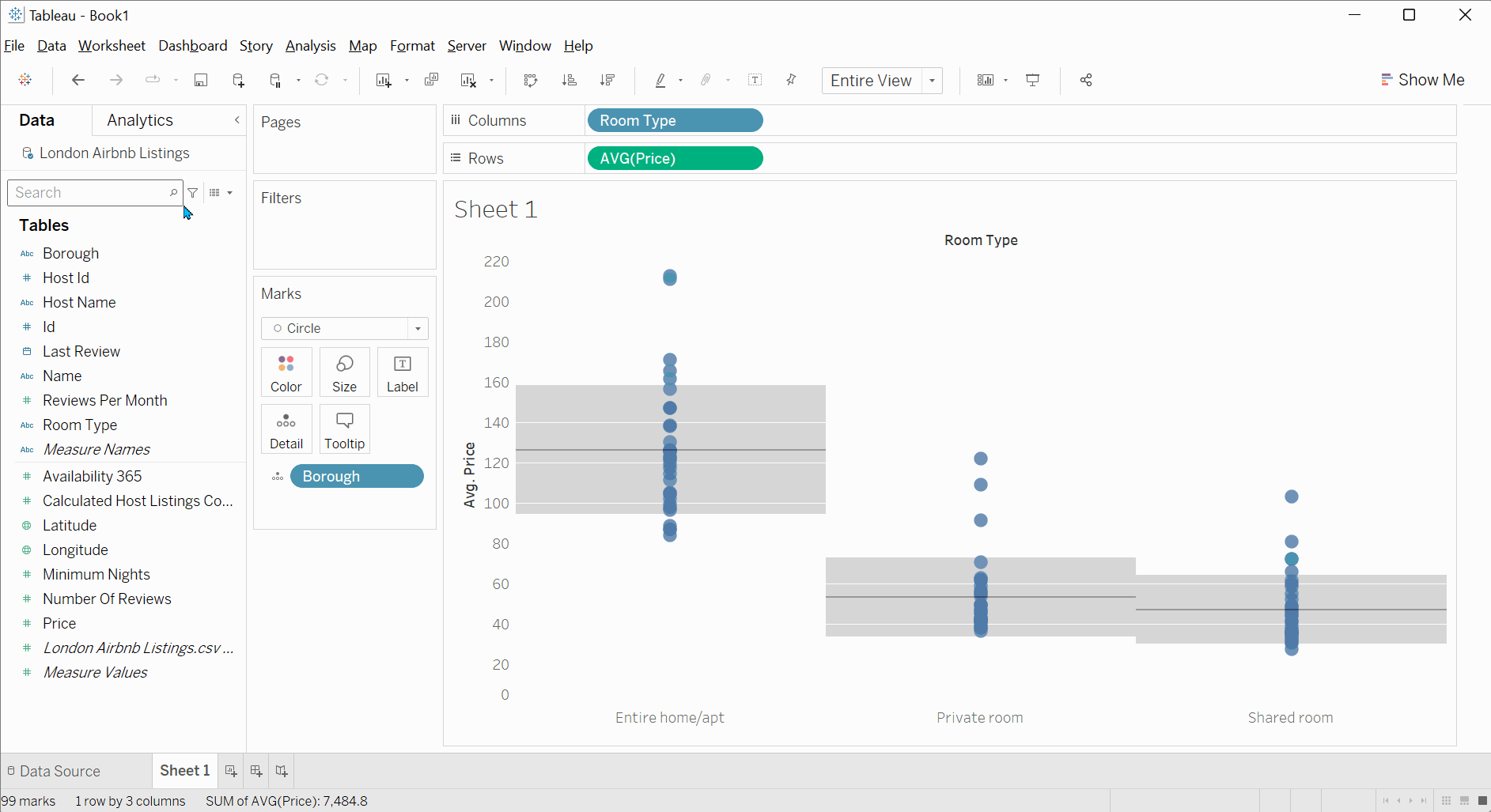
Task: Add new story via bottom tab icon
Action: coord(282,771)
